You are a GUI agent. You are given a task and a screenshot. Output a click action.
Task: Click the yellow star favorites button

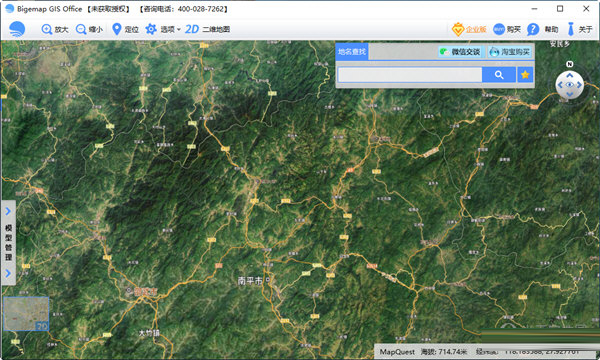coord(525,75)
